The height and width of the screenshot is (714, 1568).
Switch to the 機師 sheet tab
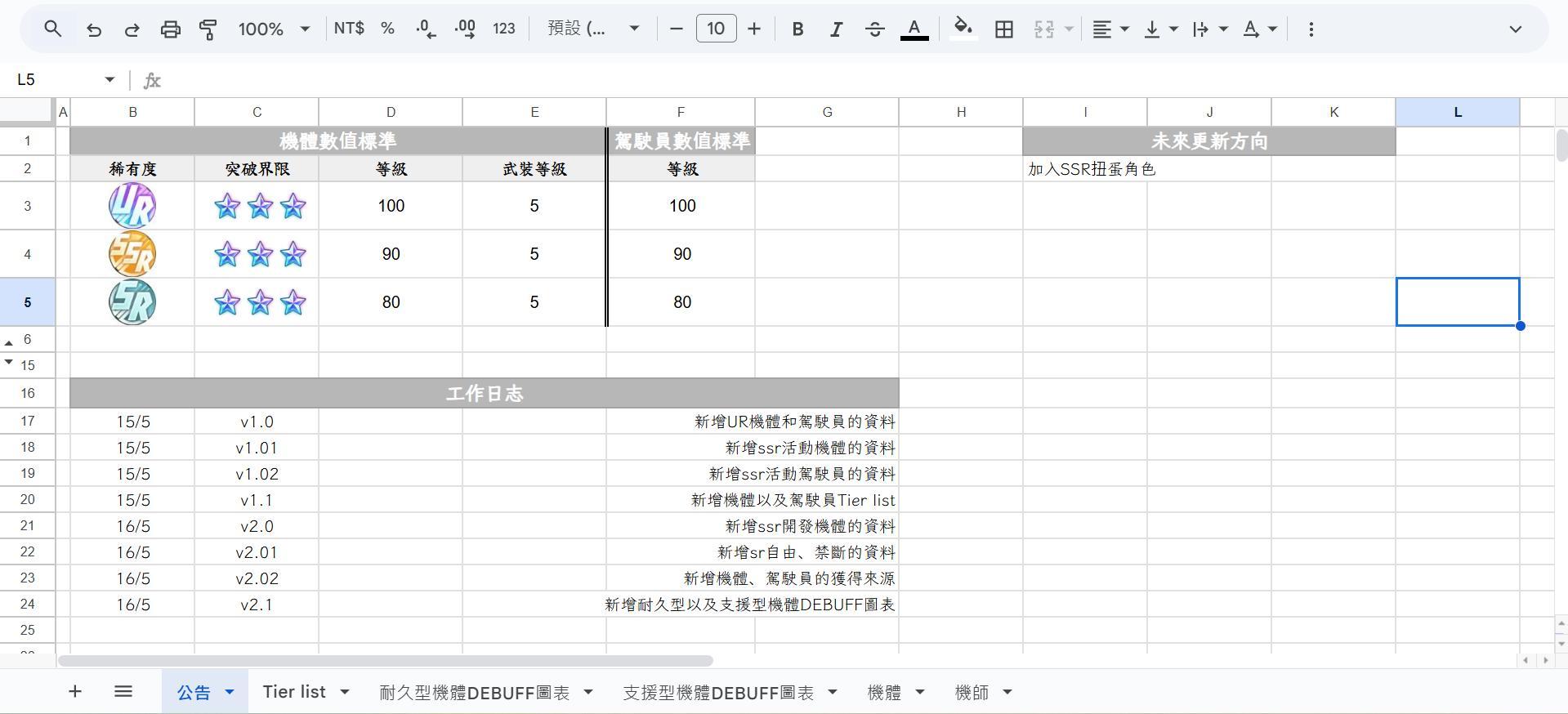point(972,692)
